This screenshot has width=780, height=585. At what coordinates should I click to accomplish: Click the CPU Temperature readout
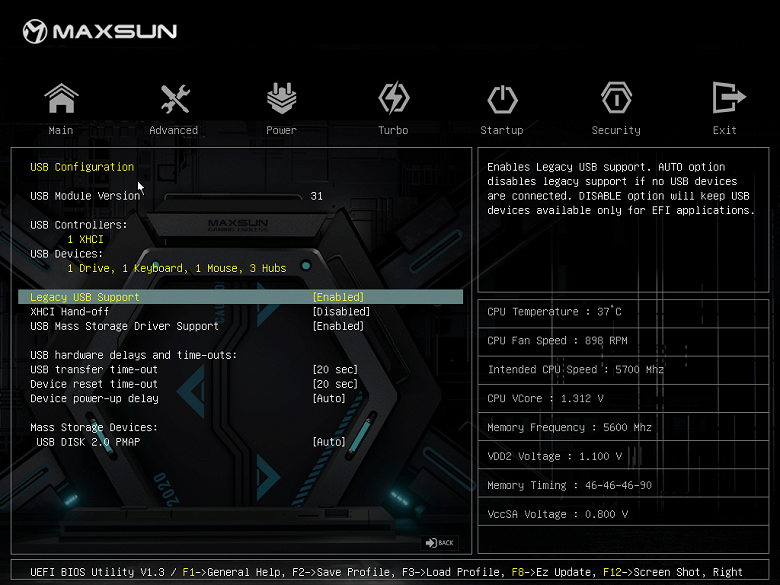pos(554,312)
